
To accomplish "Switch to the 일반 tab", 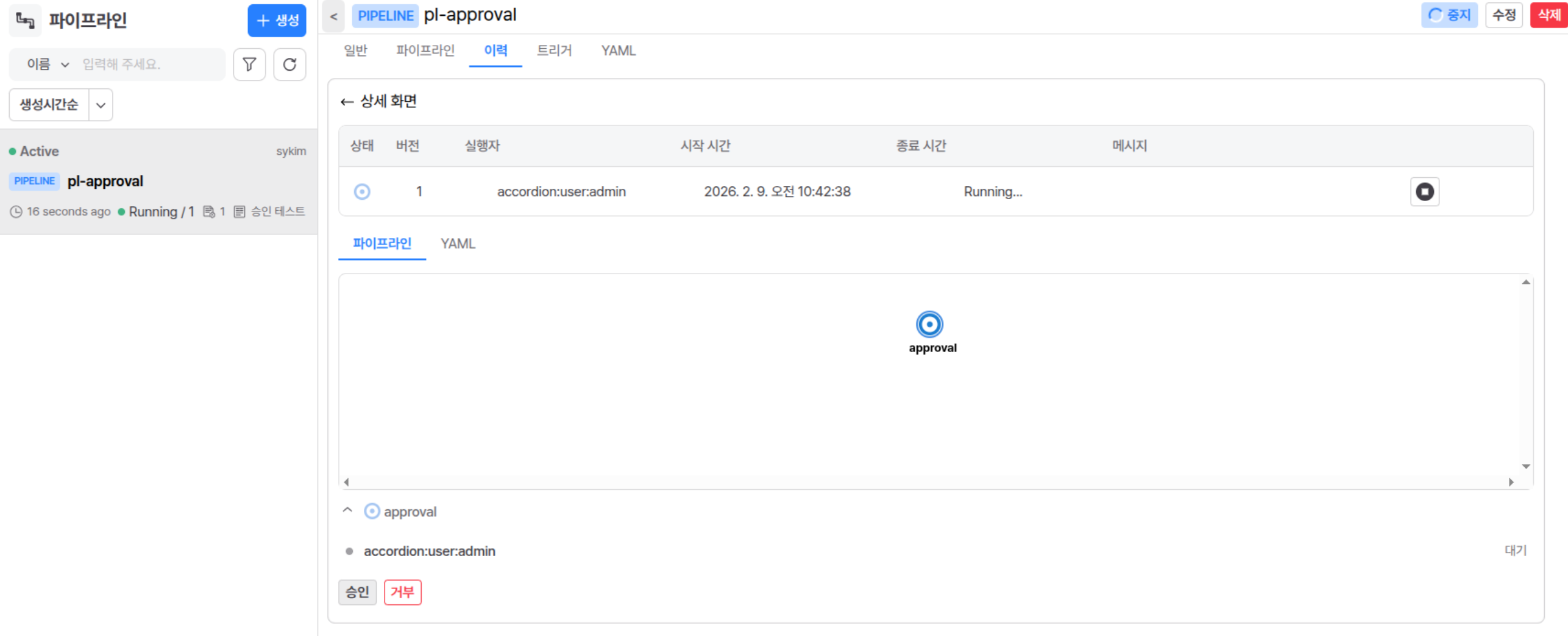I will pos(356,50).
